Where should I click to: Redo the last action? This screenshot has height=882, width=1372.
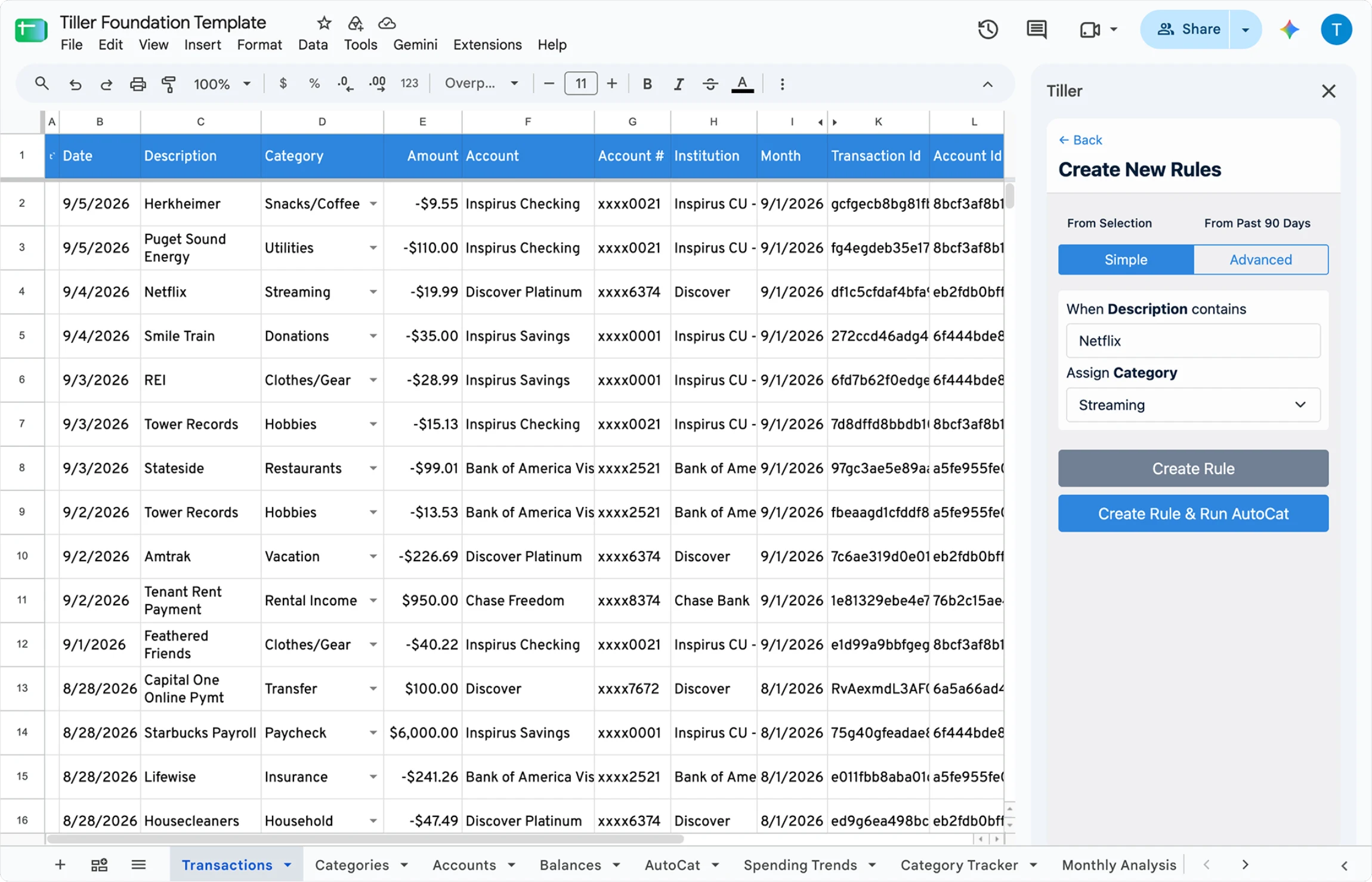click(x=106, y=84)
